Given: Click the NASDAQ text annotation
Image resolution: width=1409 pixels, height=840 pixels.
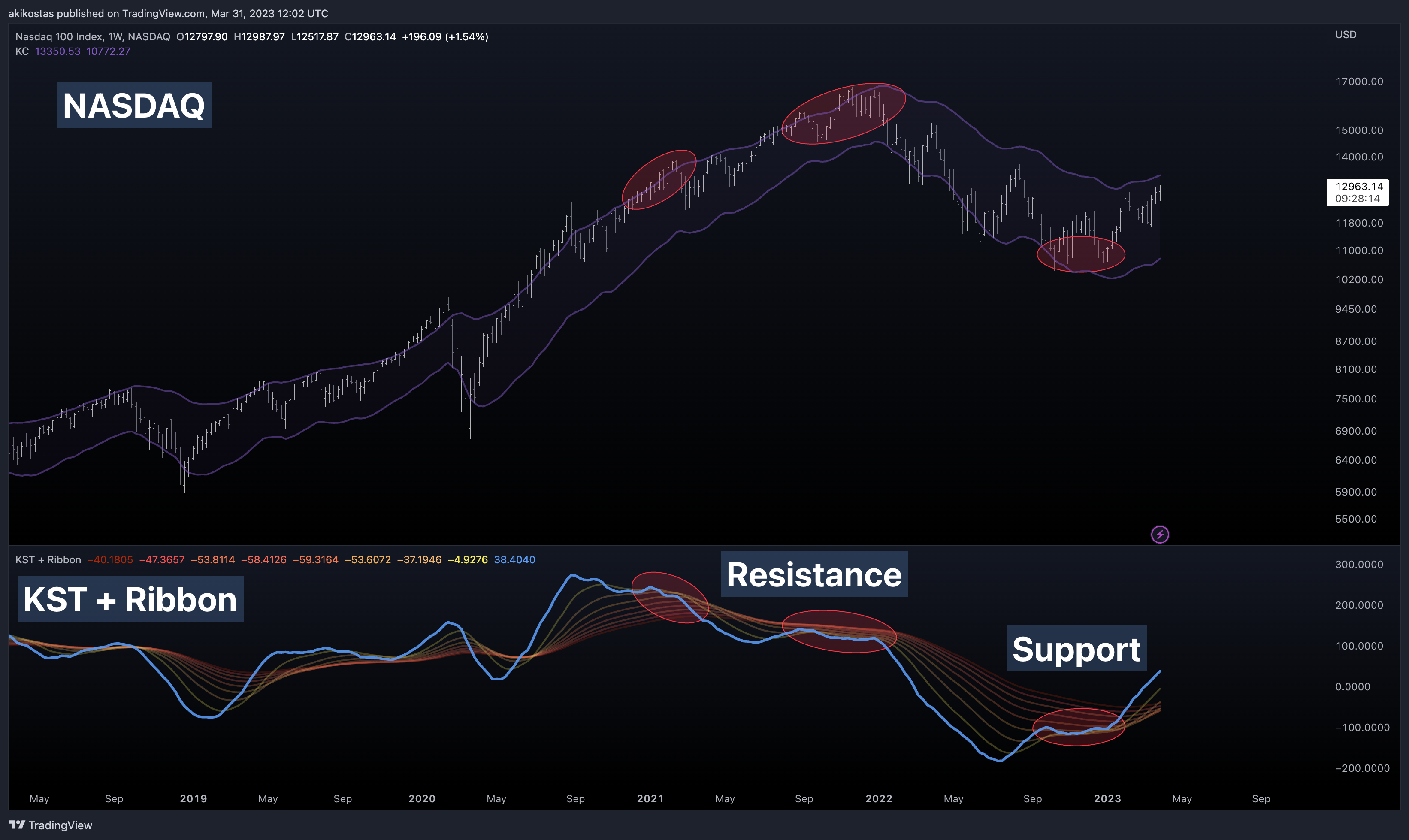Looking at the screenshot, I should tap(134, 105).
